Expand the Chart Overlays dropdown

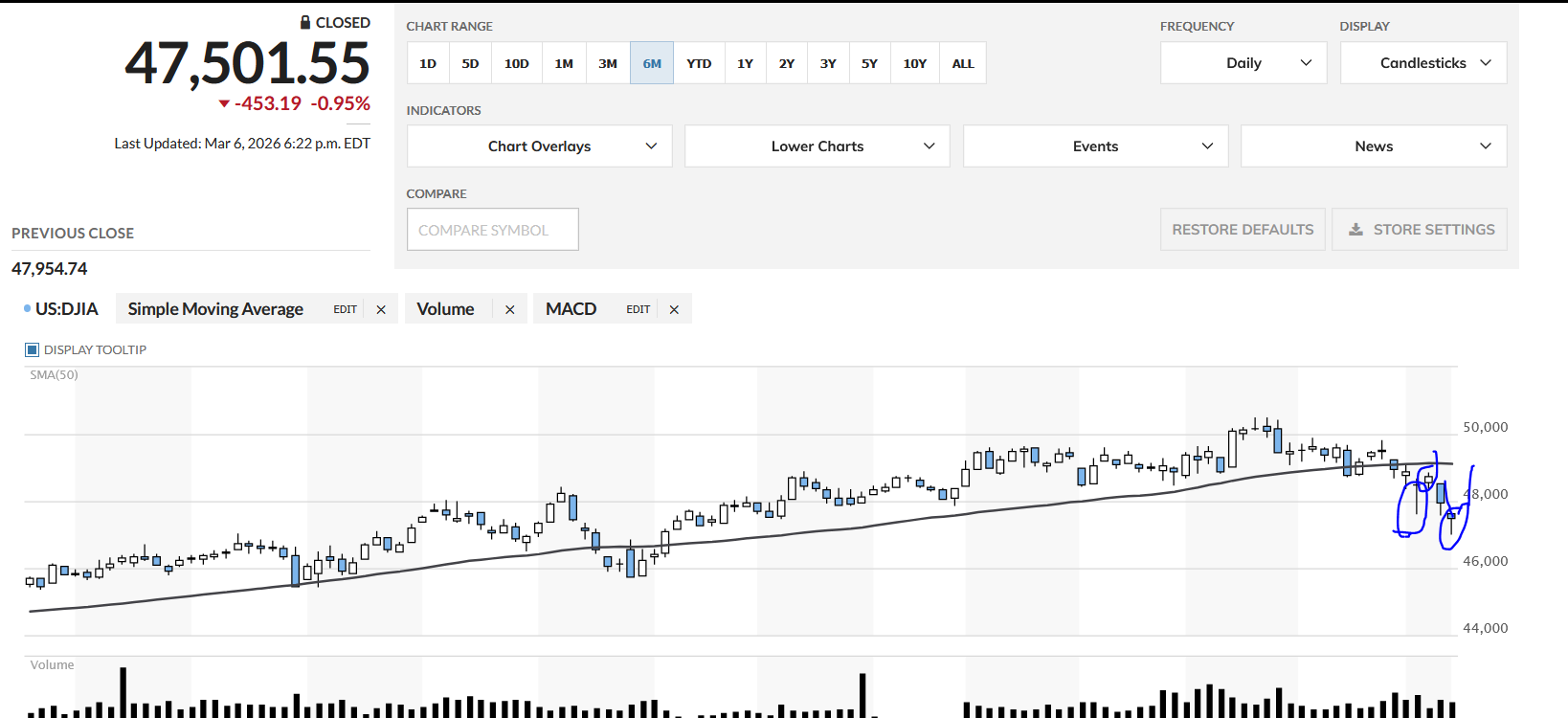(x=539, y=146)
